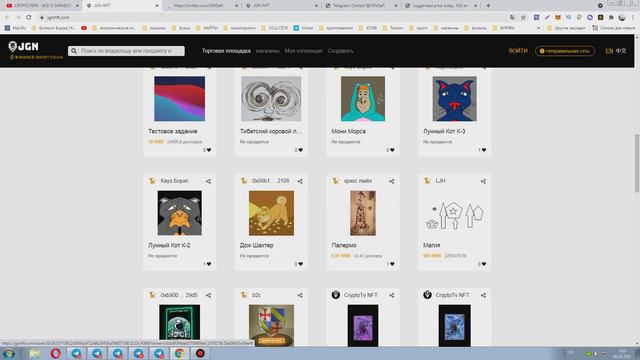Open a new browser tab
Viewport: 640px width, 360px height.
pos(488,6)
